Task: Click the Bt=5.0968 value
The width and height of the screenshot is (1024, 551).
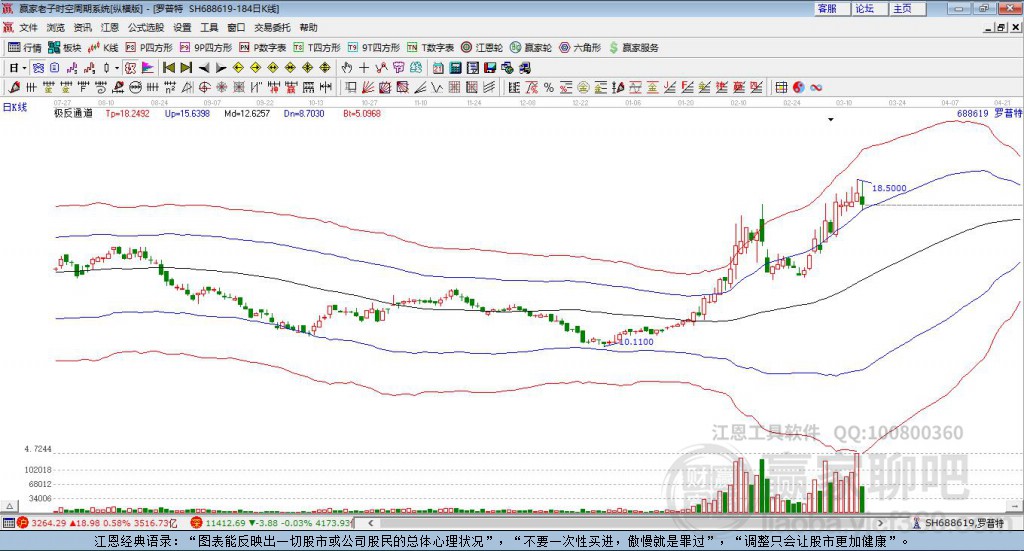Action: tap(362, 113)
